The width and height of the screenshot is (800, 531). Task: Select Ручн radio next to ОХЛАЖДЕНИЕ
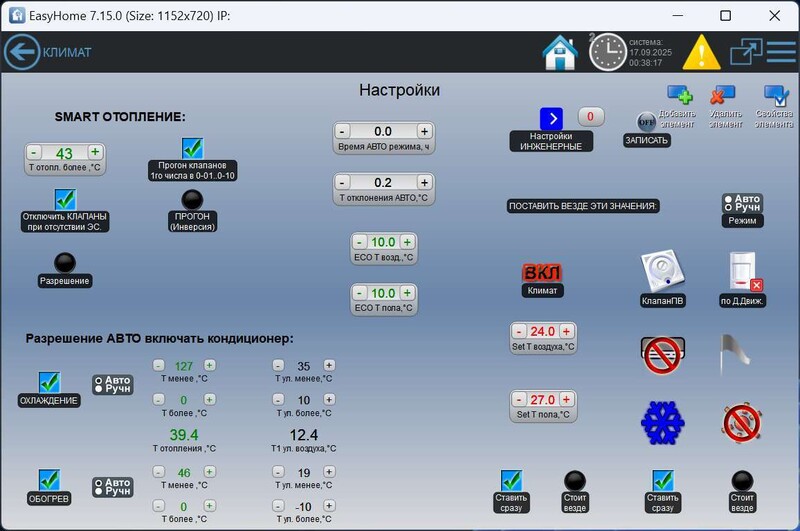[99, 389]
